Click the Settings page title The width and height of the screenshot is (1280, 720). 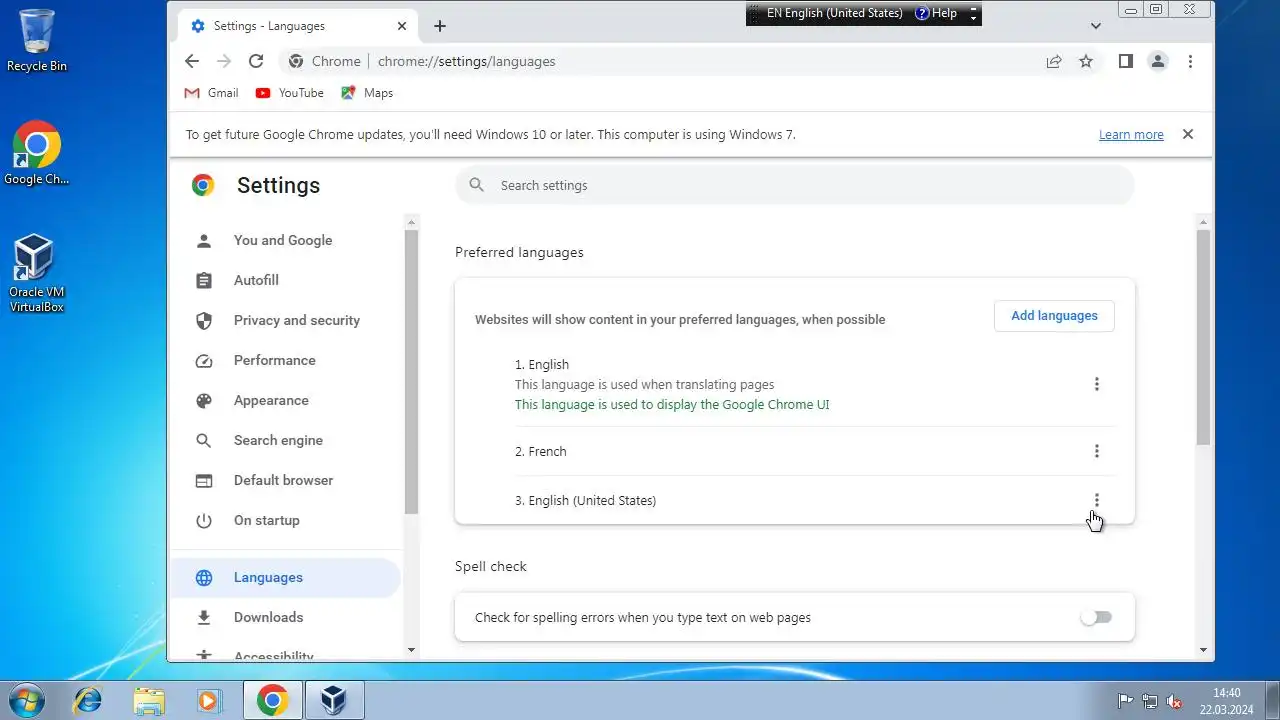(278, 185)
